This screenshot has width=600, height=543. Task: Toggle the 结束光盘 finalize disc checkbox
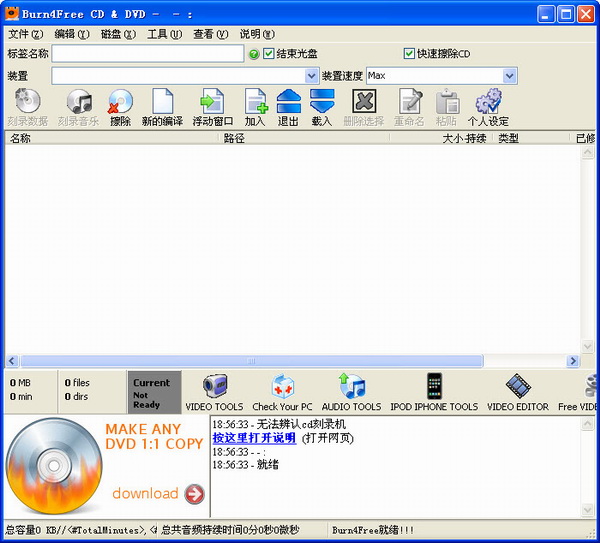tap(269, 54)
